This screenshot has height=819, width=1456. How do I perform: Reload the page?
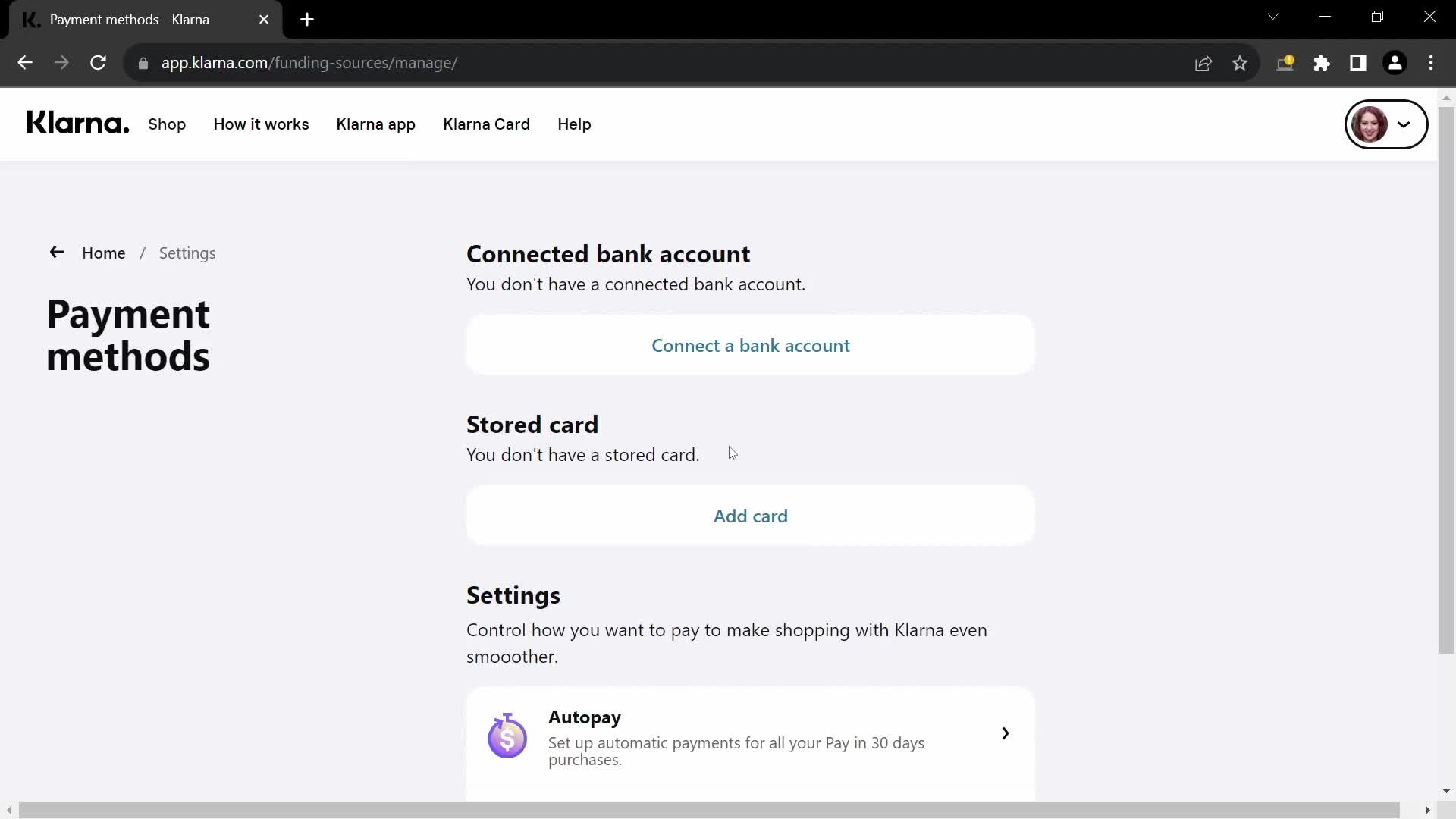coord(98,63)
